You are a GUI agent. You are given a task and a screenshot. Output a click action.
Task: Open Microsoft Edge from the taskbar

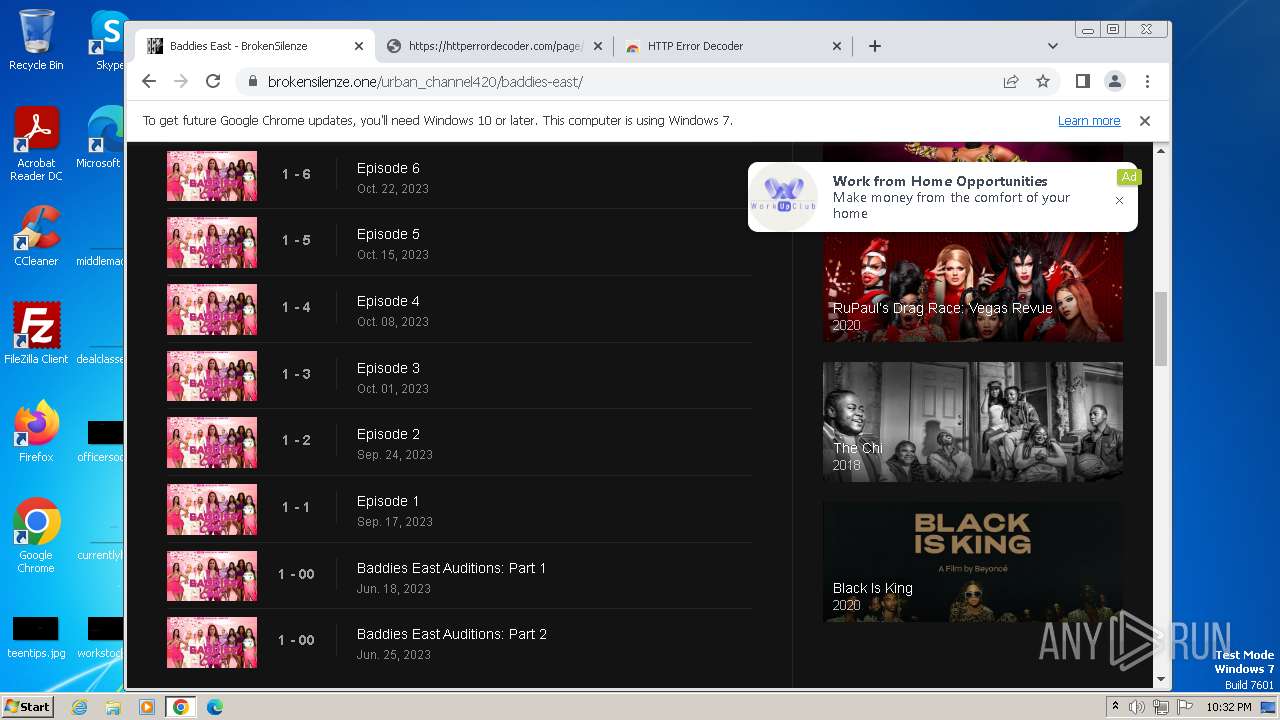coord(215,707)
